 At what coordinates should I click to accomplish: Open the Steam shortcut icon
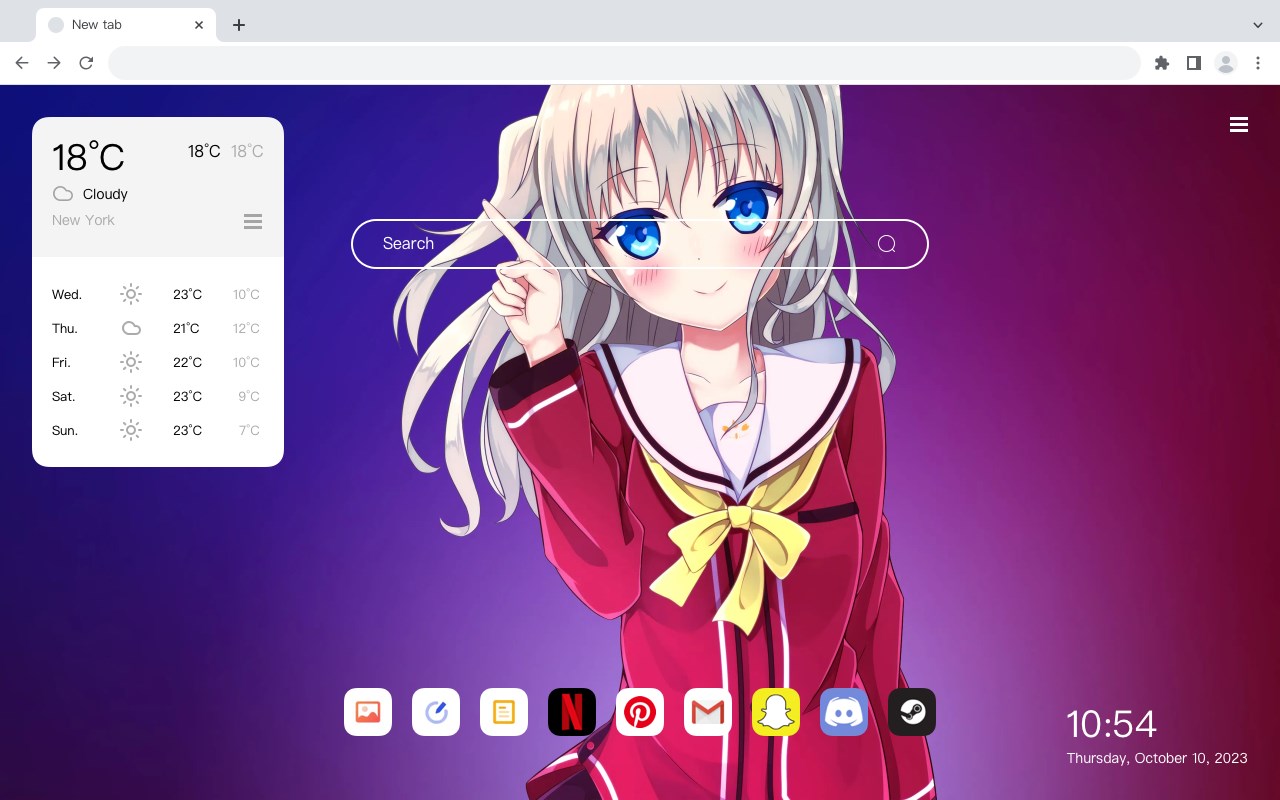(912, 712)
